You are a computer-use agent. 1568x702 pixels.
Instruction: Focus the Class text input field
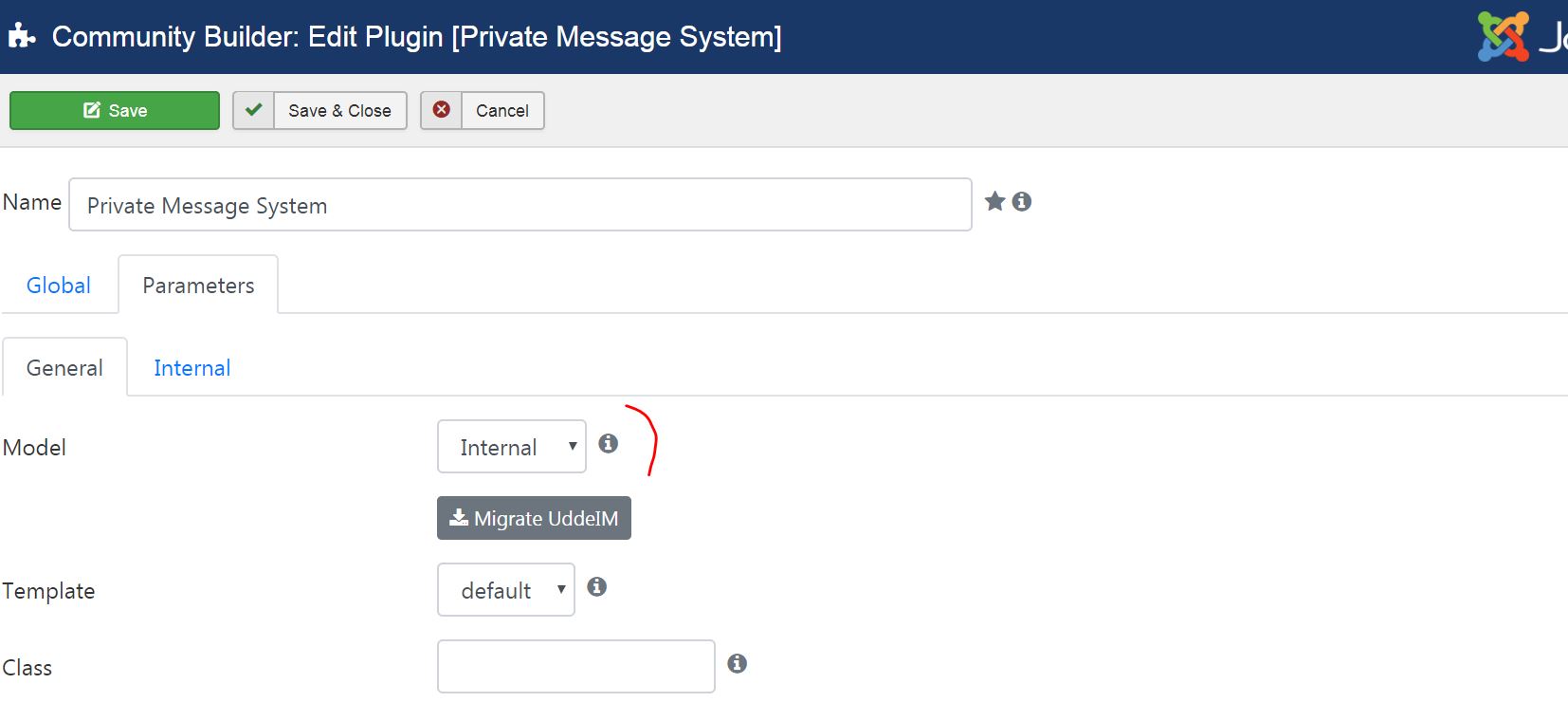[x=576, y=666]
